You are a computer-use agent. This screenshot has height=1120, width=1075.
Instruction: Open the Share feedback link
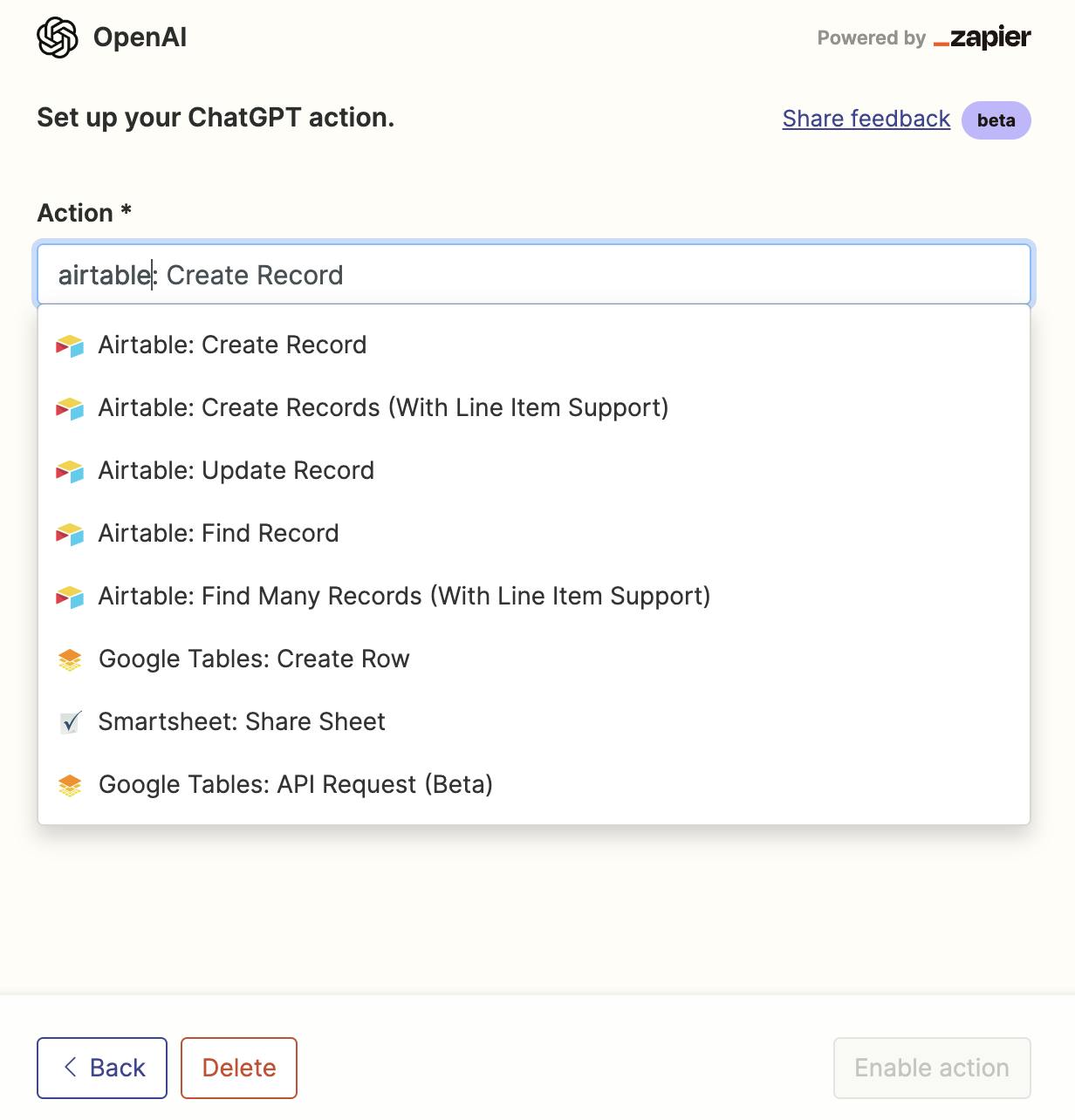[866, 119]
